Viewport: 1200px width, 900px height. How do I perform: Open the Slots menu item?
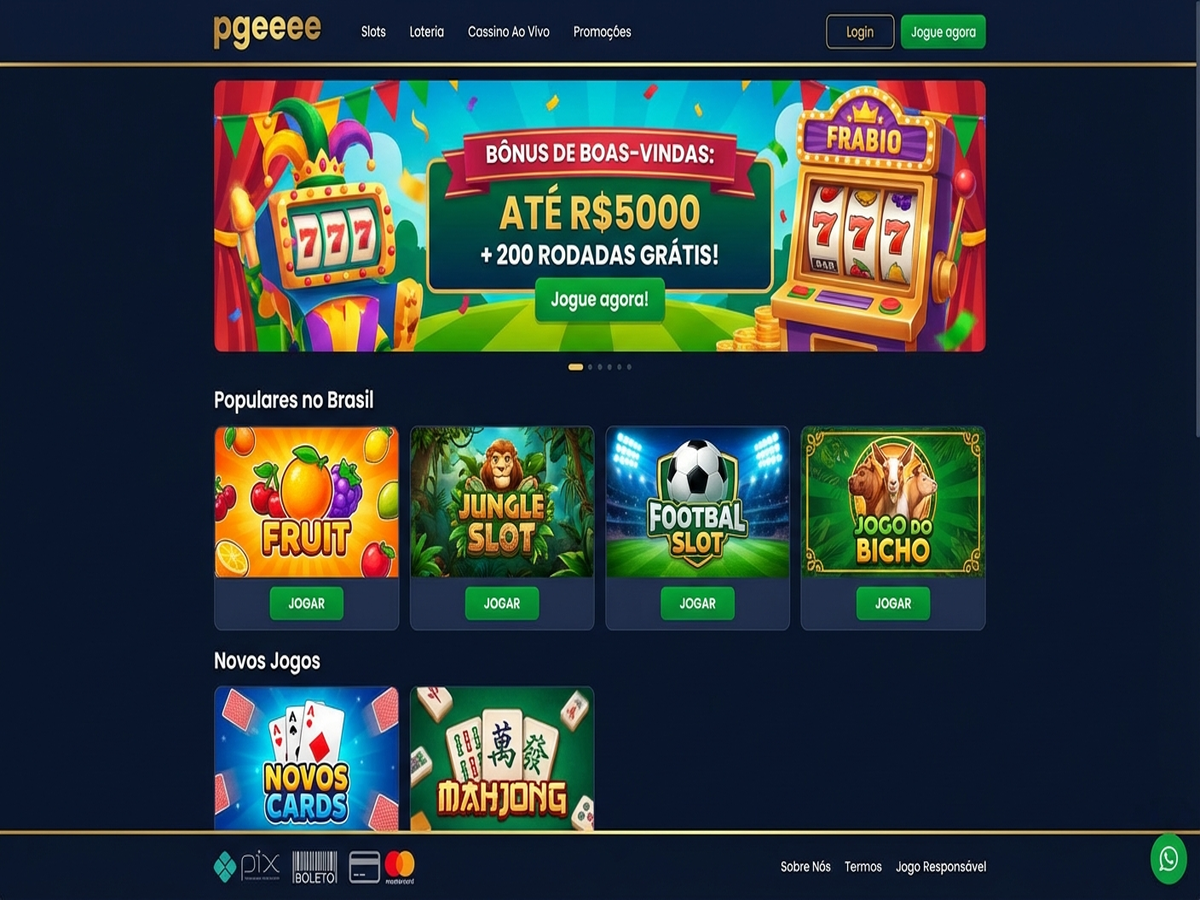(373, 32)
